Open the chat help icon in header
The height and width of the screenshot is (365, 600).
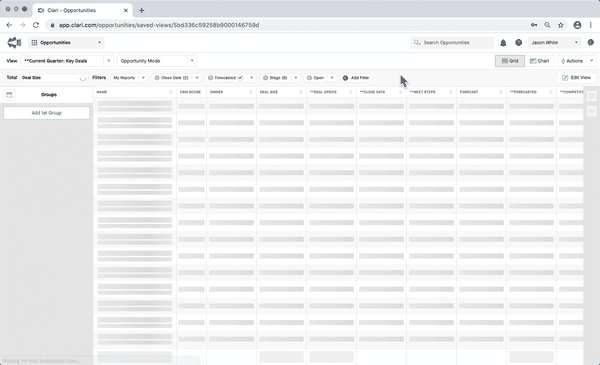591,42
